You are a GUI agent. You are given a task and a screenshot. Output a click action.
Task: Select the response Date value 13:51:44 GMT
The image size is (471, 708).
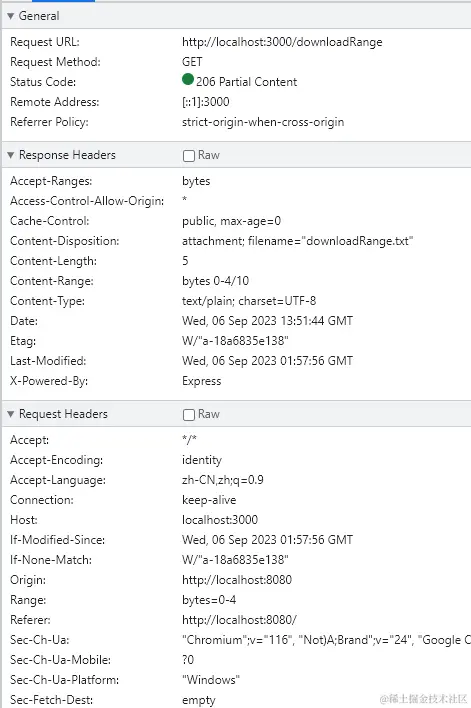coord(267,321)
